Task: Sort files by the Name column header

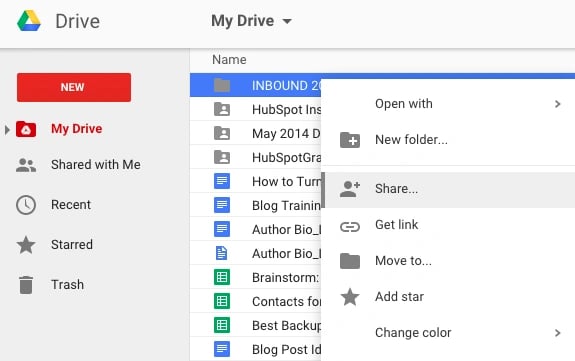Action: coord(229,60)
